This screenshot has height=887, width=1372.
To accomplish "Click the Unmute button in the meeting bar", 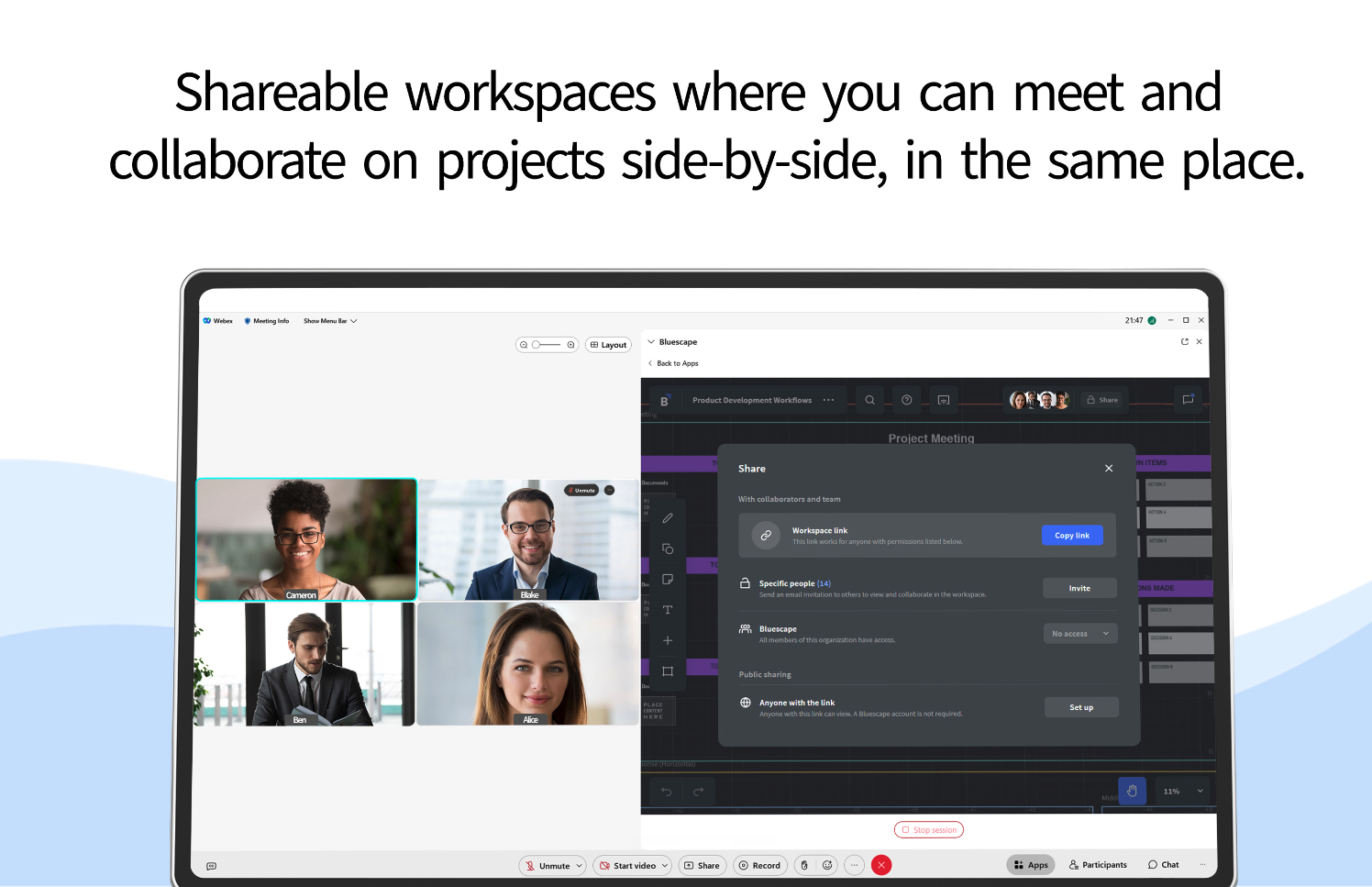I will (548, 865).
